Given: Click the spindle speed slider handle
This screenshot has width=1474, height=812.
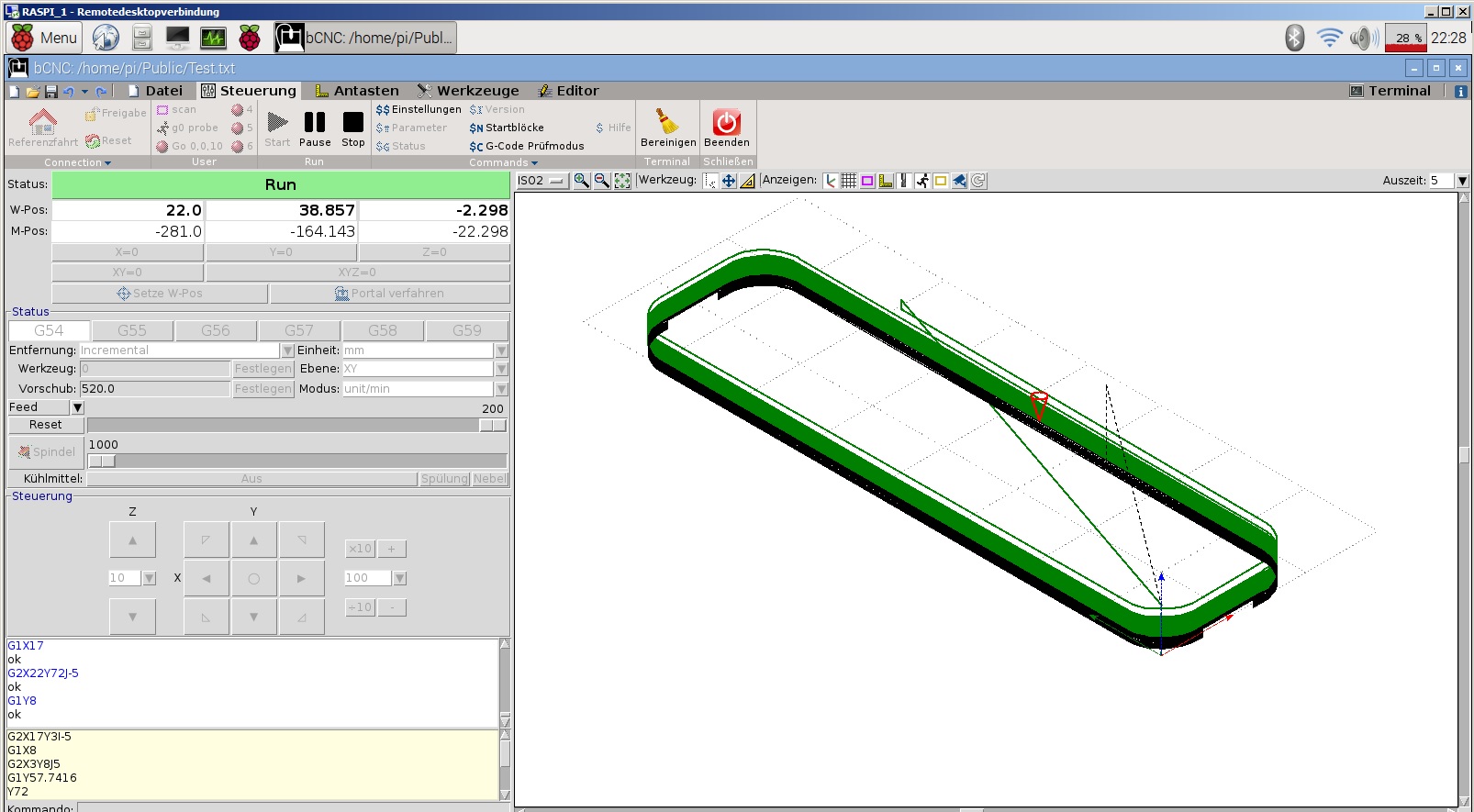Looking at the screenshot, I should click(102, 461).
